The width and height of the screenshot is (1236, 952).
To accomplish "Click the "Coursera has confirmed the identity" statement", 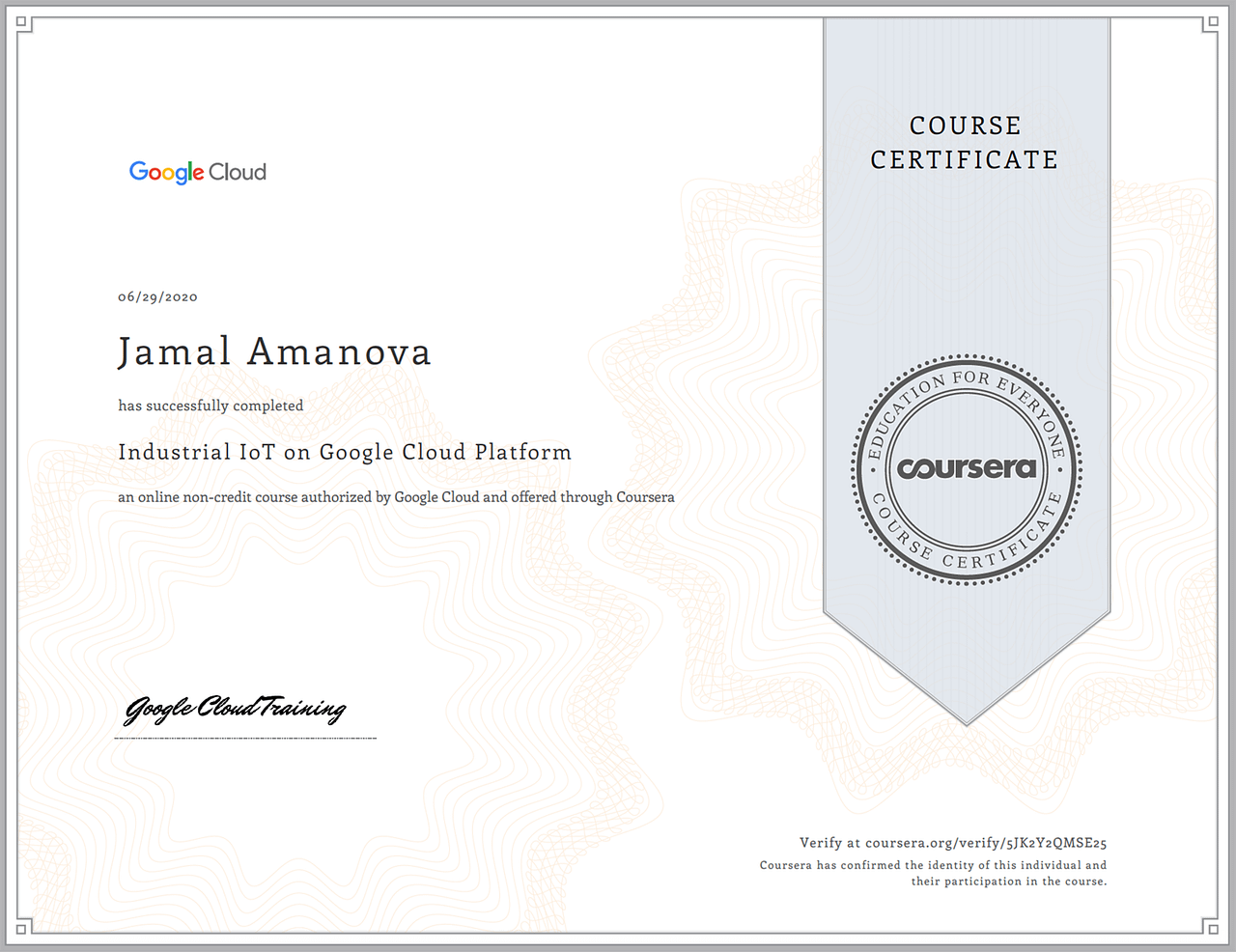I will 934,873.
